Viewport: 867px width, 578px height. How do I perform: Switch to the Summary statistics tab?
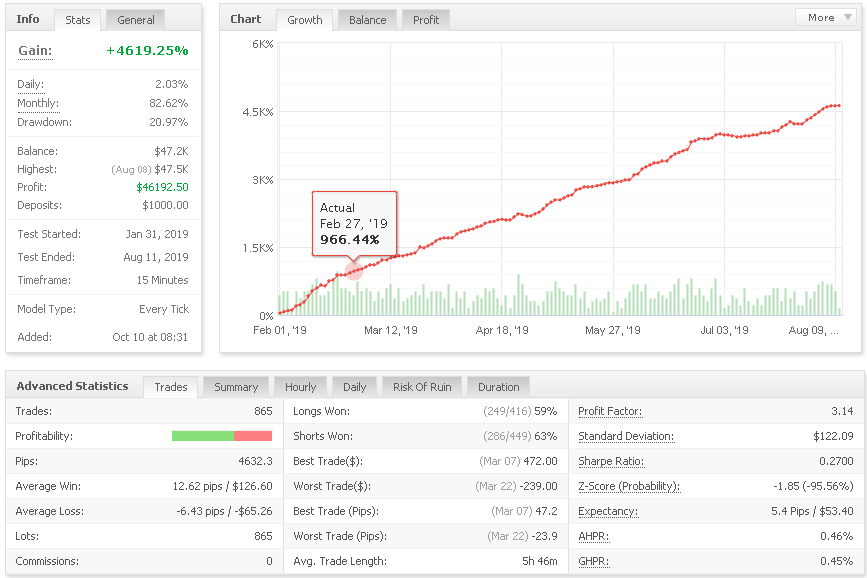(236, 387)
